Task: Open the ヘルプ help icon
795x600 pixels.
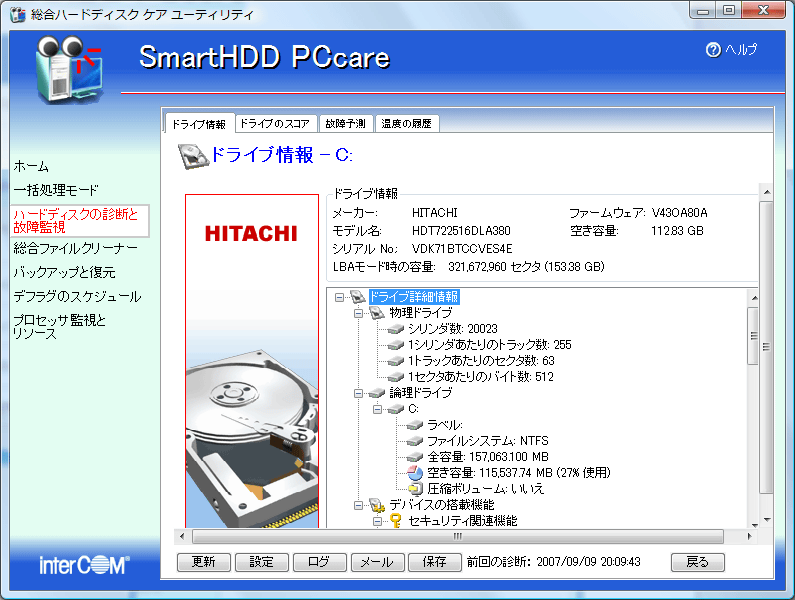Action: click(713, 50)
